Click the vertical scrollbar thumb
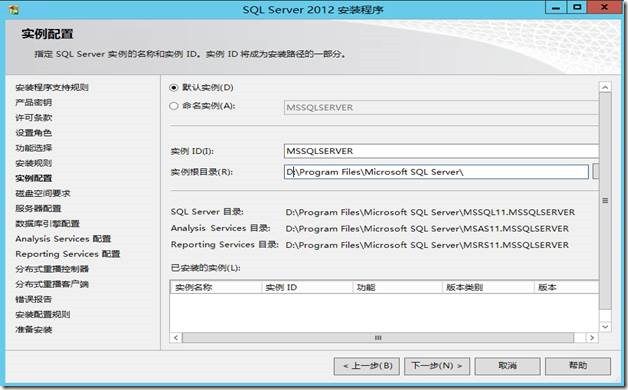628x390 pixels. click(x=605, y=201)
